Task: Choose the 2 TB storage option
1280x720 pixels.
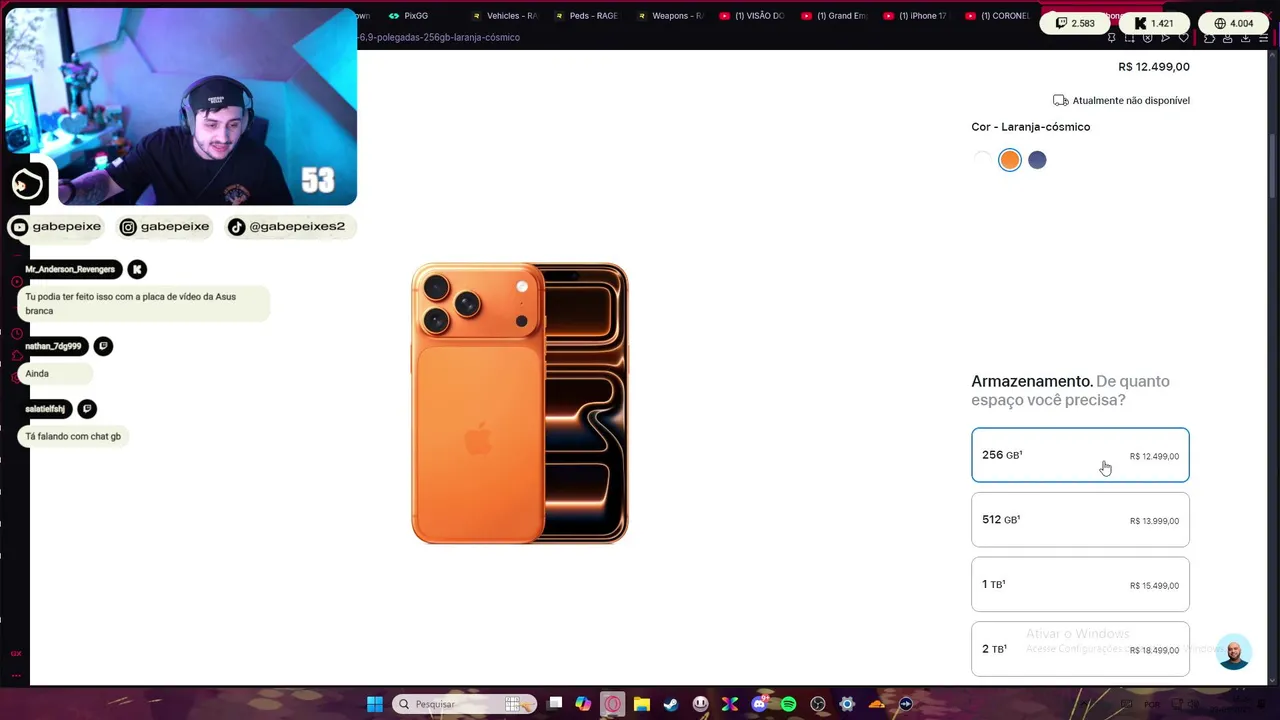Action: (x=1080, y=649)
